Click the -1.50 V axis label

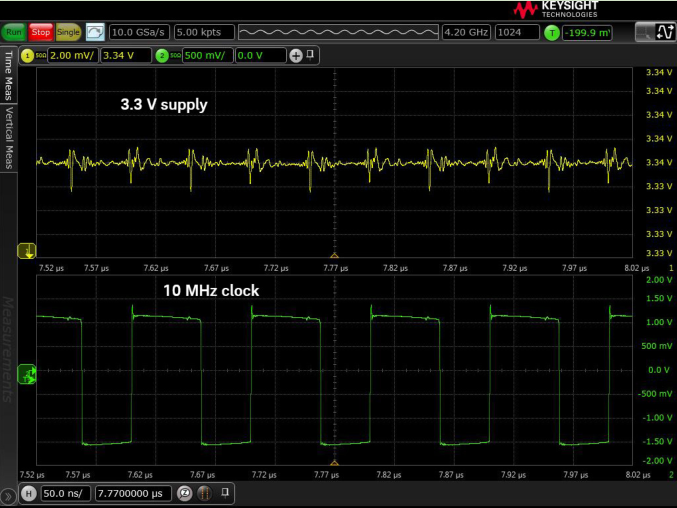click(x=657, y=441)
